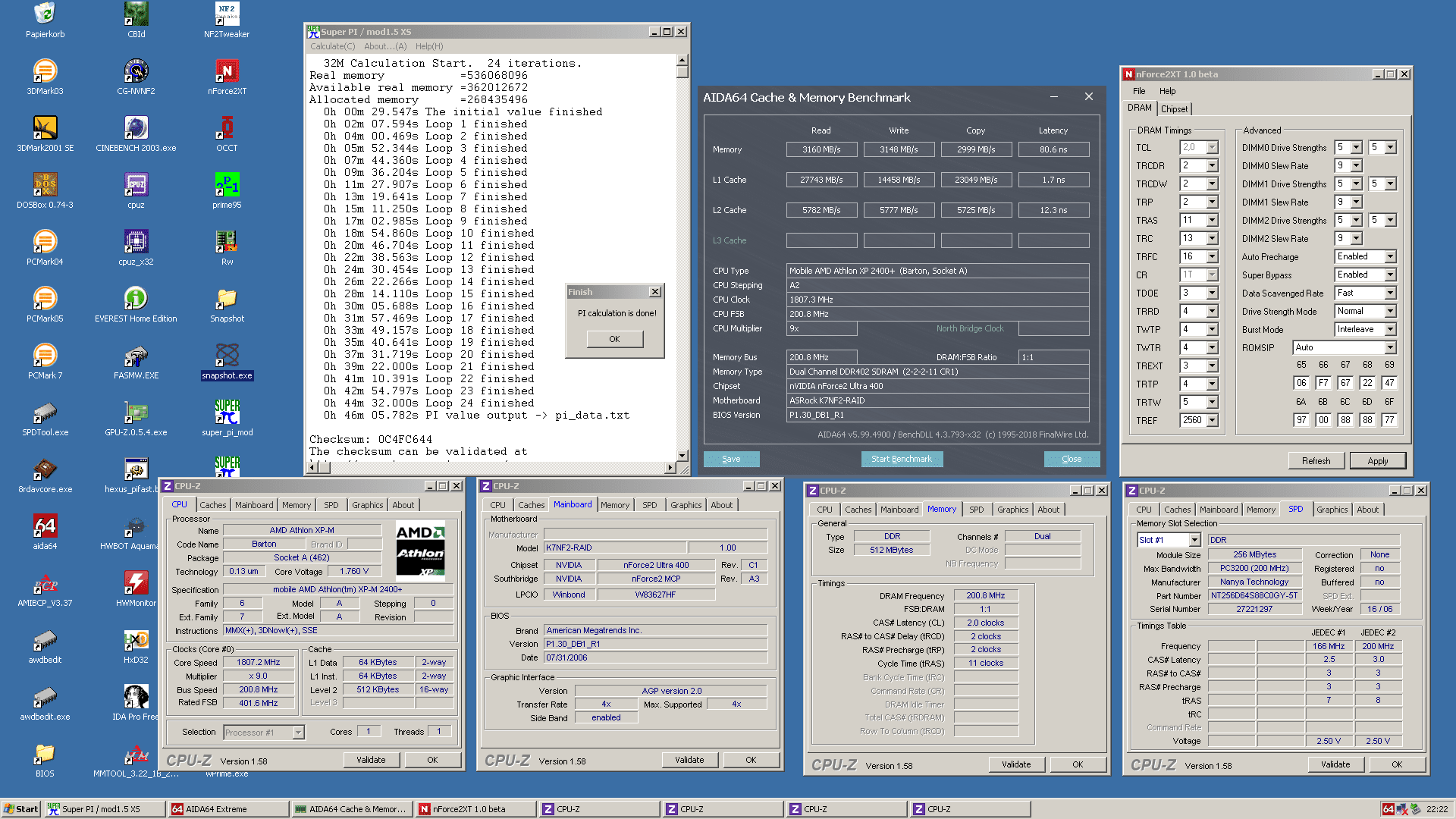
Task: Launch the SPDTool.exe desktop icon
Action: (x=45, y=413)
